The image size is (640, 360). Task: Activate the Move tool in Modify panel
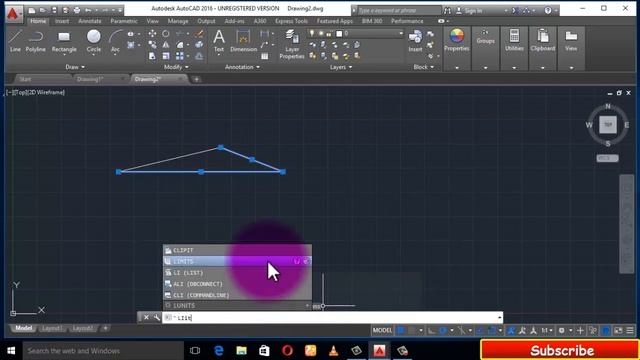pyautogui.click(x=152, y=33)
